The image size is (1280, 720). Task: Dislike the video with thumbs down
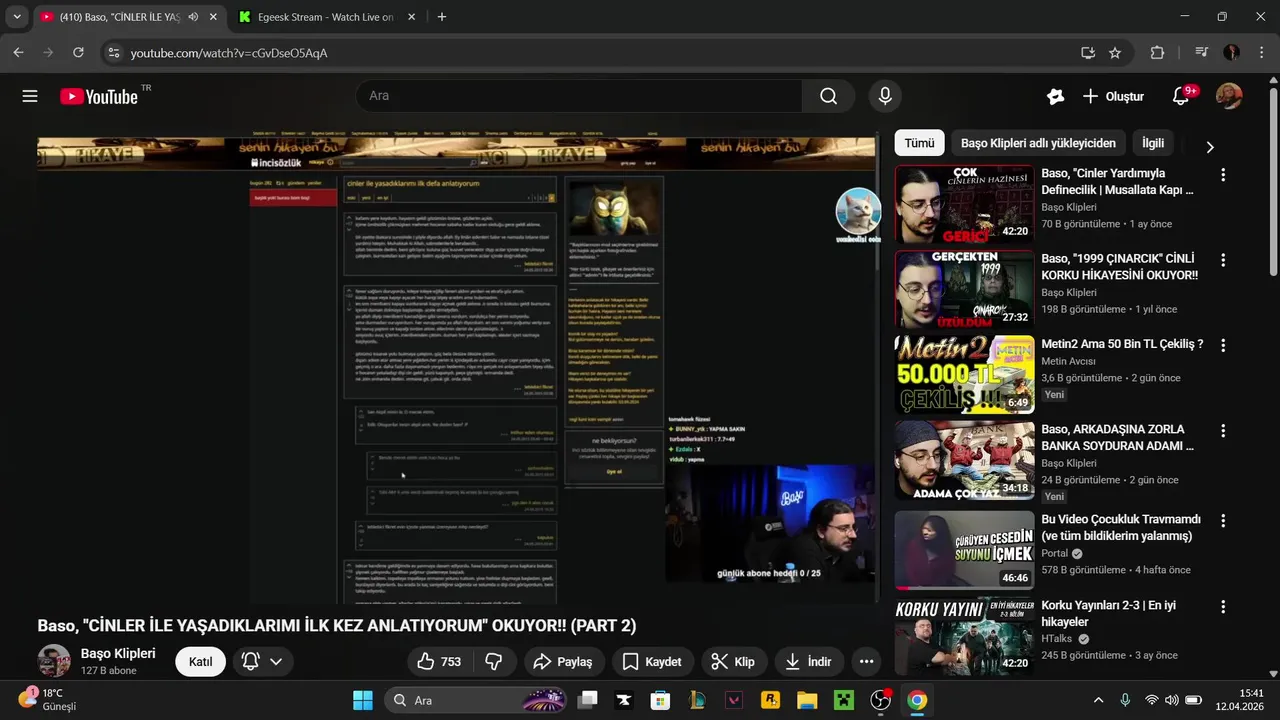pyautogui.click(x=493, y=661)
